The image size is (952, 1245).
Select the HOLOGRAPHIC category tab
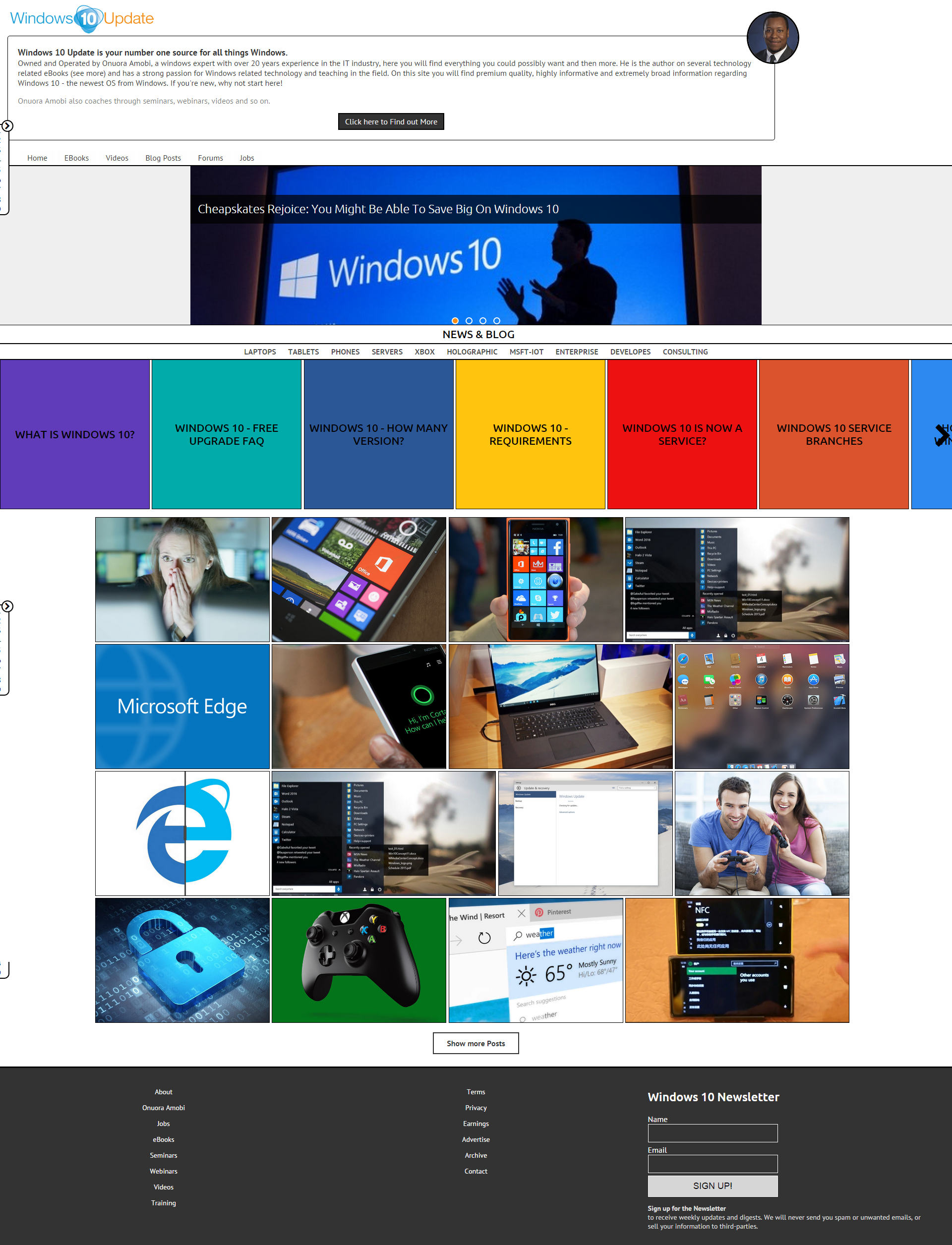(x=472, y=352)
